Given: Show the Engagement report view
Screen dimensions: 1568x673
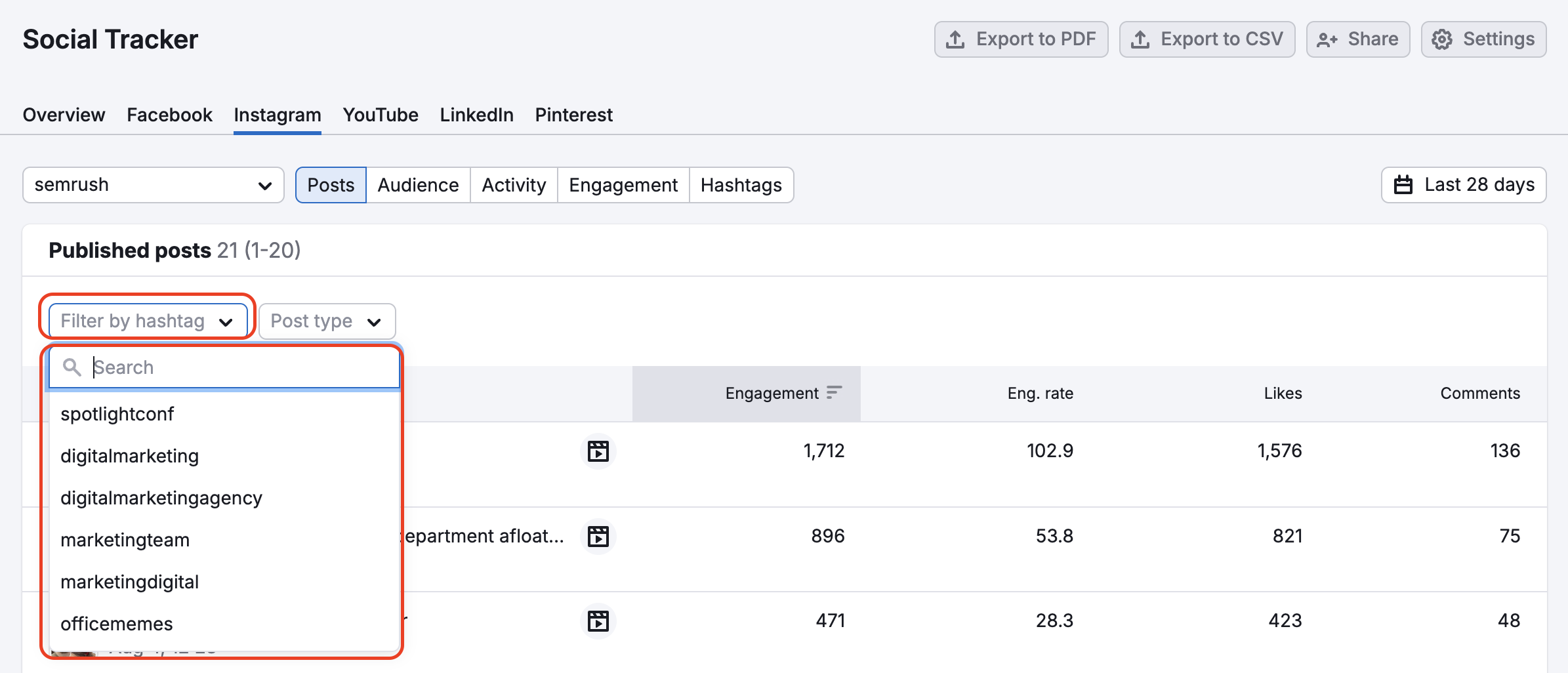Looking at the screenshot, I should click(623, 185).
